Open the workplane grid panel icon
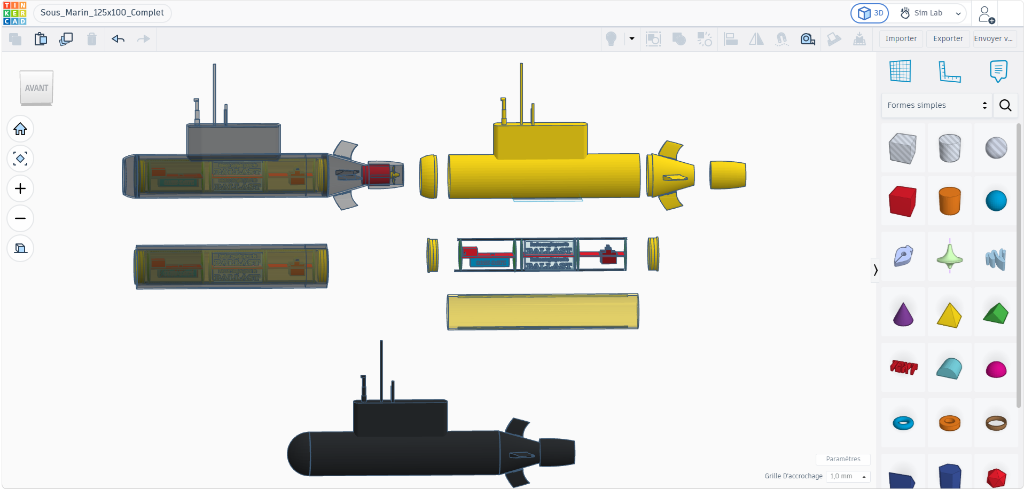1024x489 pixels. [x=900, y=71]
